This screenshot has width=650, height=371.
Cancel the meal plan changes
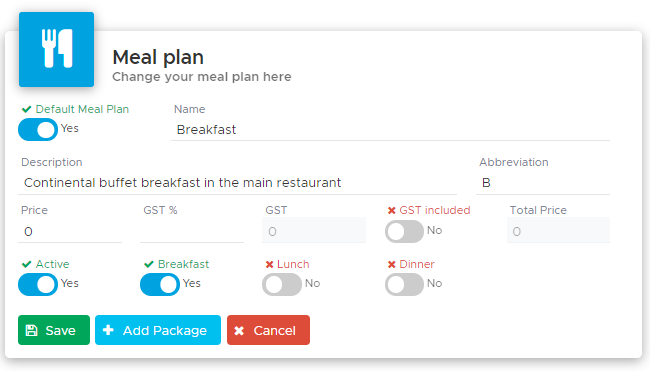click(268, 330)
